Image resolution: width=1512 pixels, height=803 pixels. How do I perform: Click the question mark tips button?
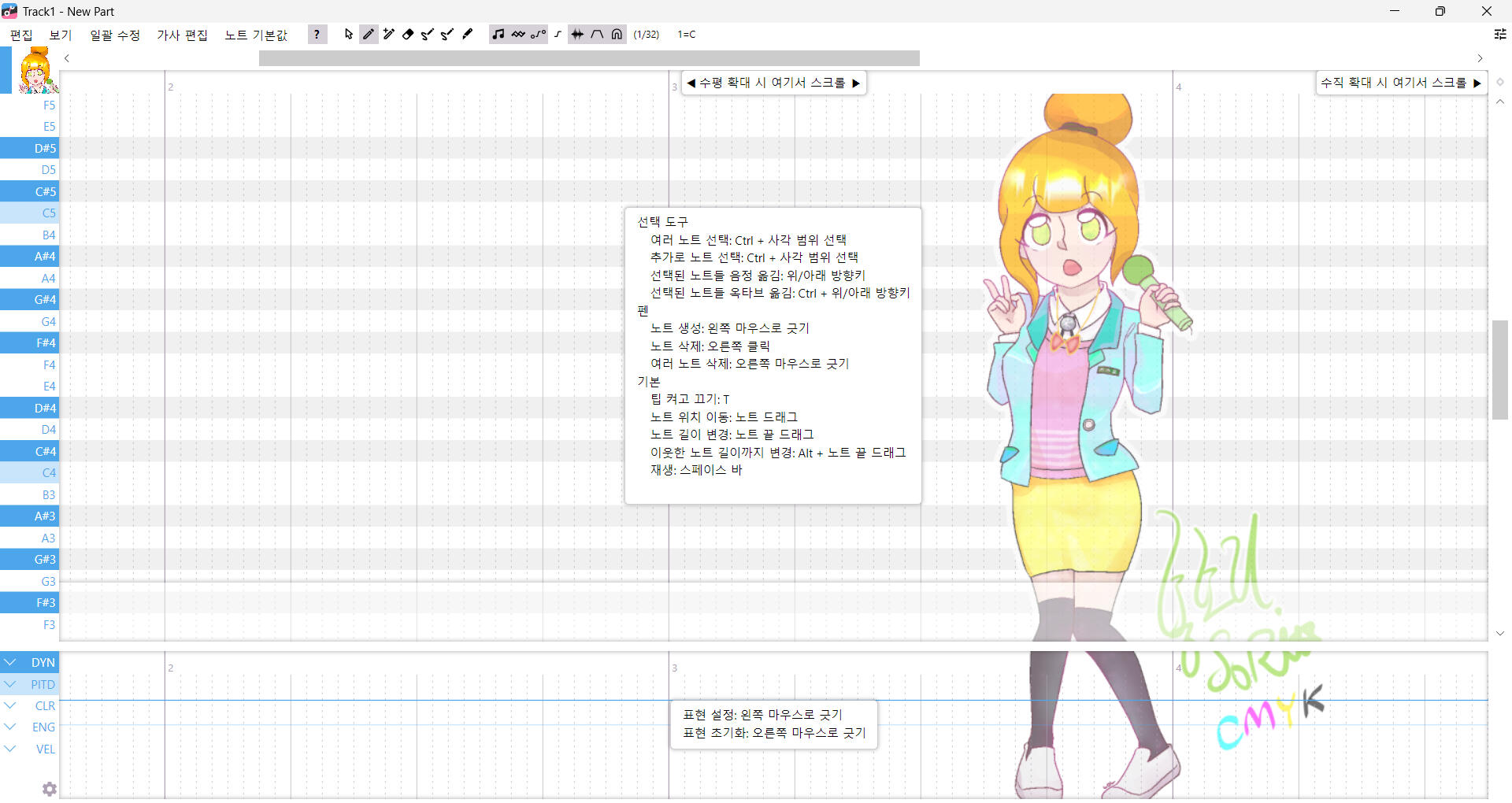[317, 34]
